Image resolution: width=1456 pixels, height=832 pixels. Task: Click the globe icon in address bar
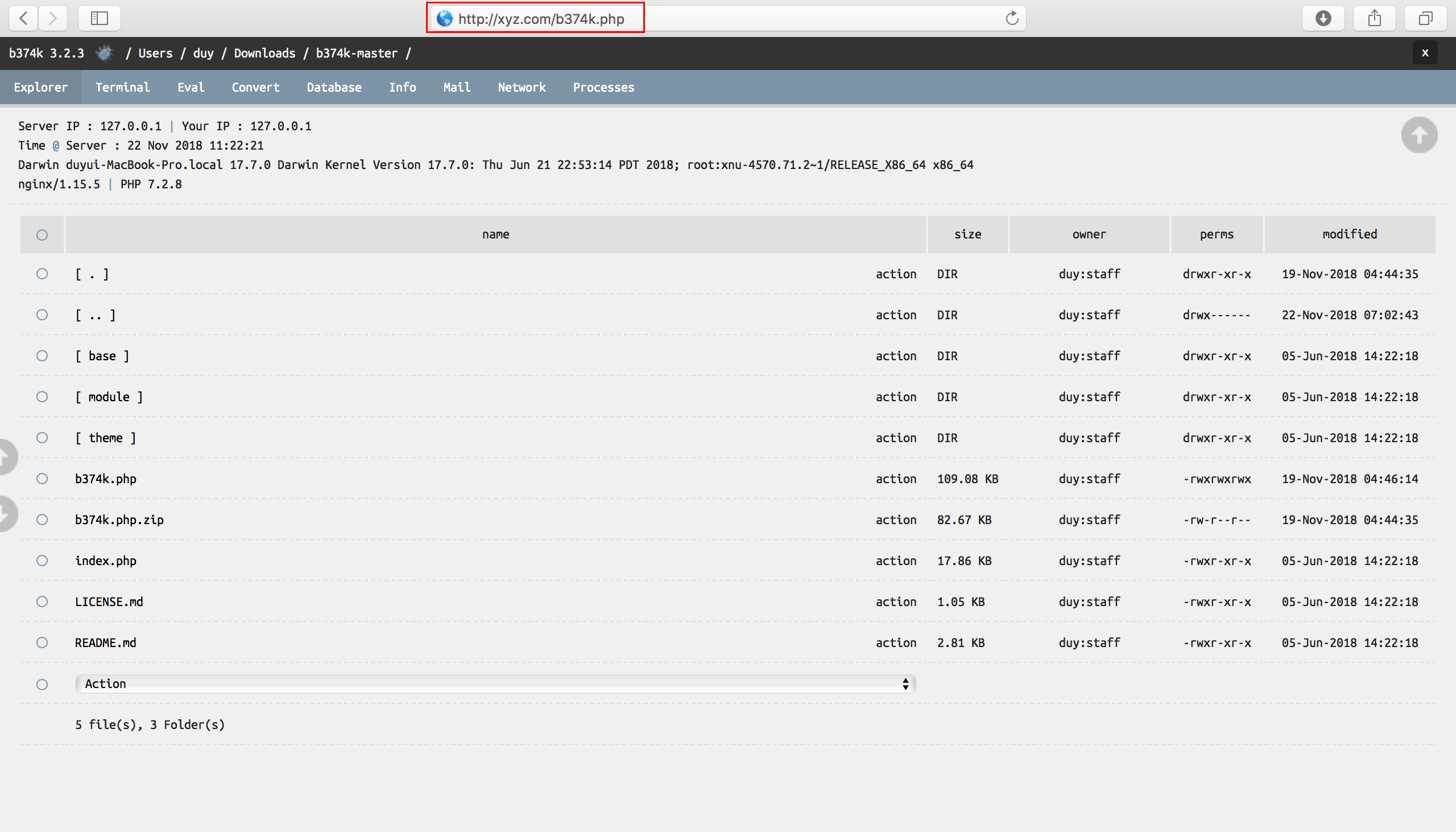(445, 19)
